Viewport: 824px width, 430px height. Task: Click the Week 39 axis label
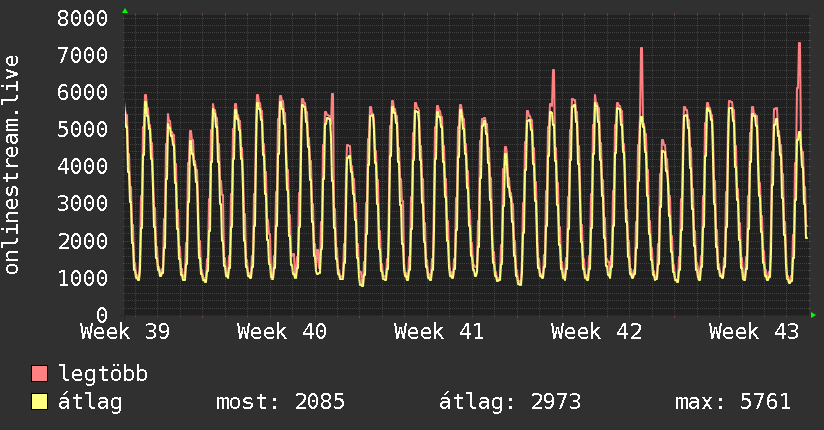pos(125,332)
